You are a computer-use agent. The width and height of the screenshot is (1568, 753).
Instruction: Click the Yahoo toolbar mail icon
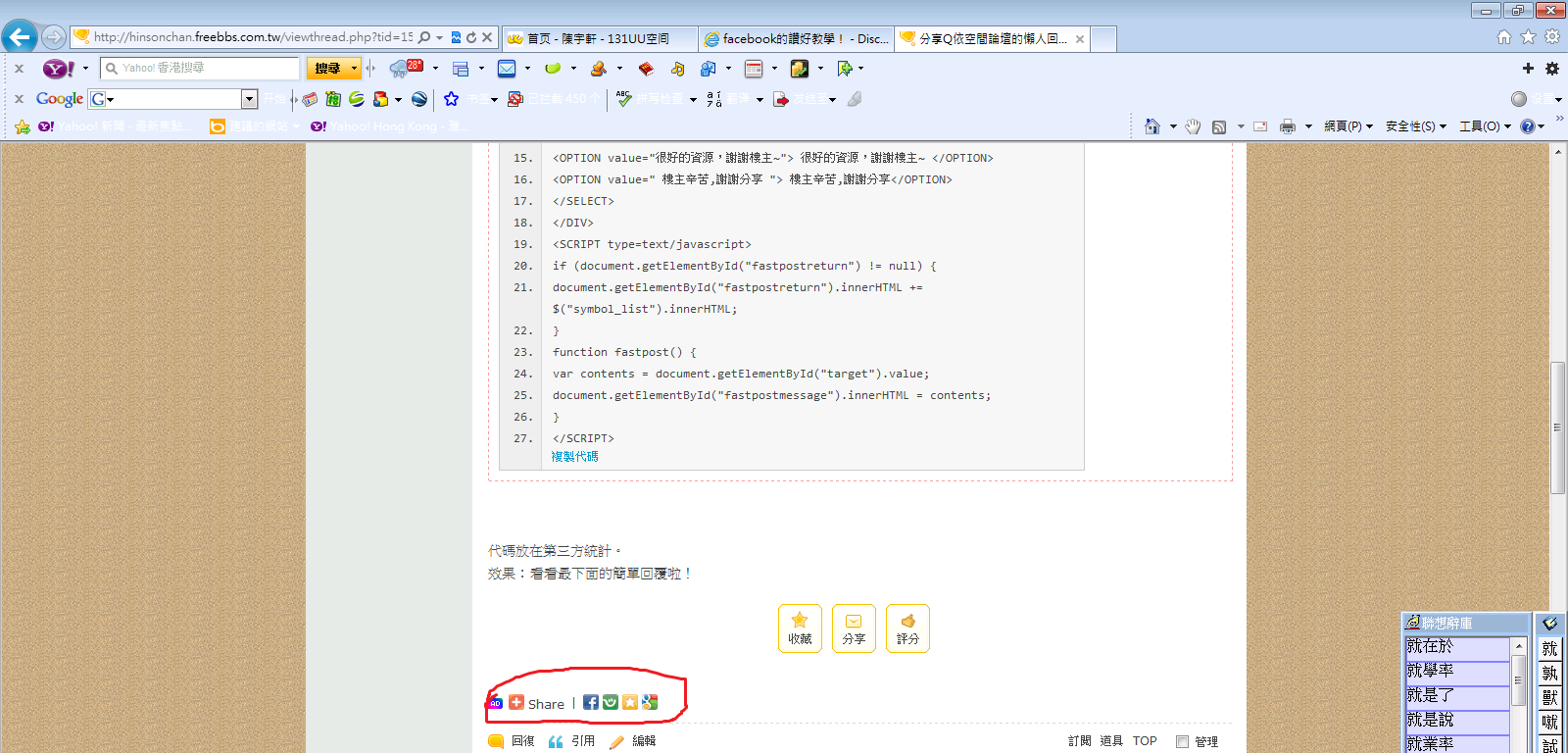click(506, 69)
